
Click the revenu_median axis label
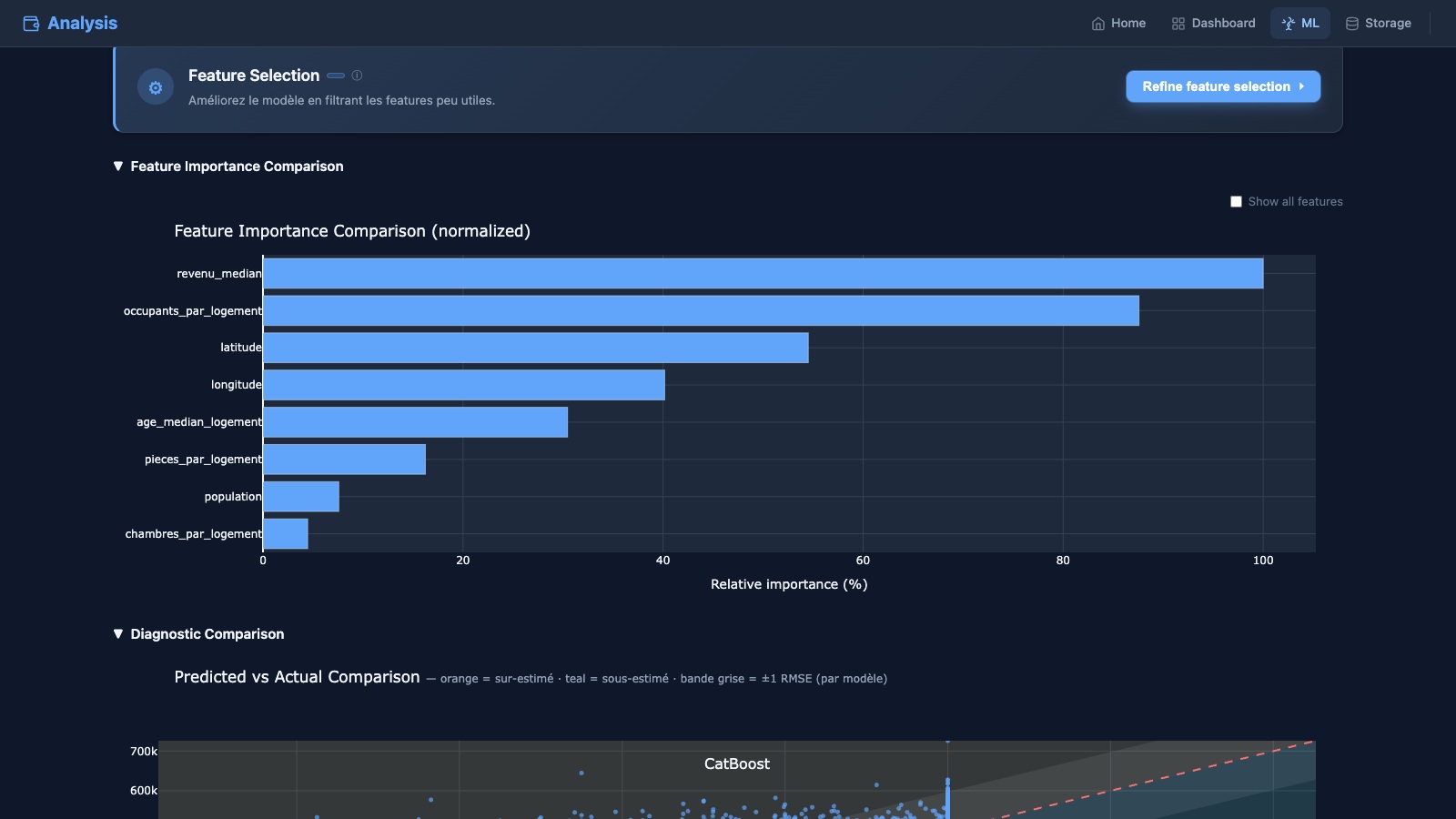219,274
